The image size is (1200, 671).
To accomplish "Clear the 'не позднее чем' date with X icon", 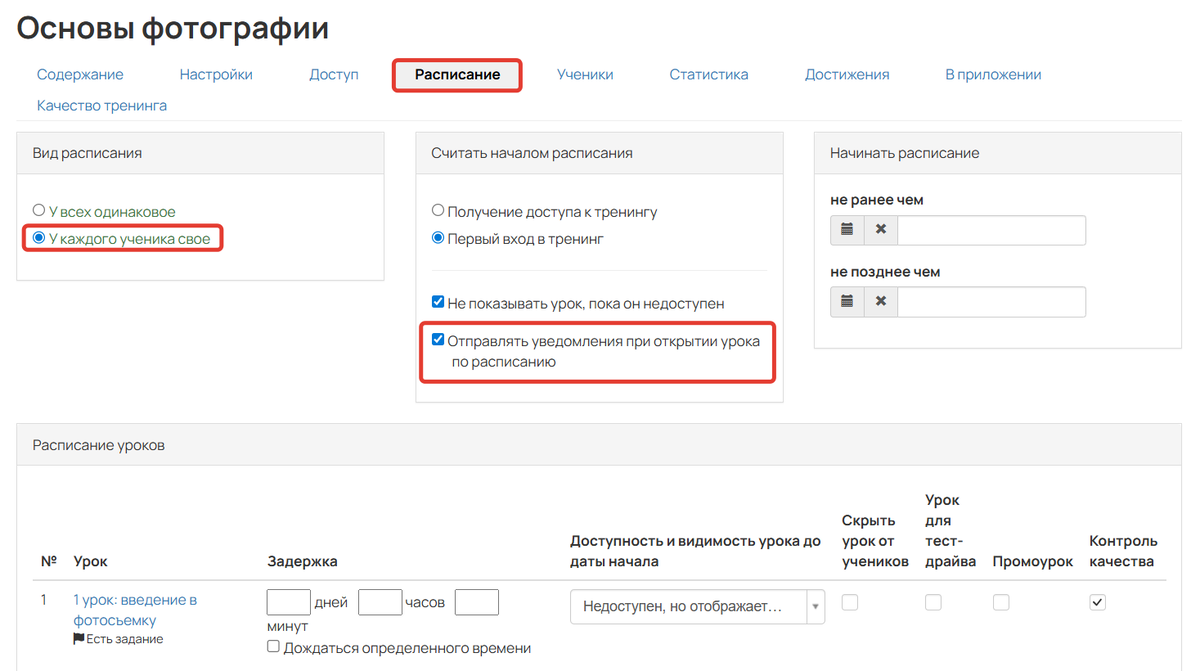I will point(881,302).
